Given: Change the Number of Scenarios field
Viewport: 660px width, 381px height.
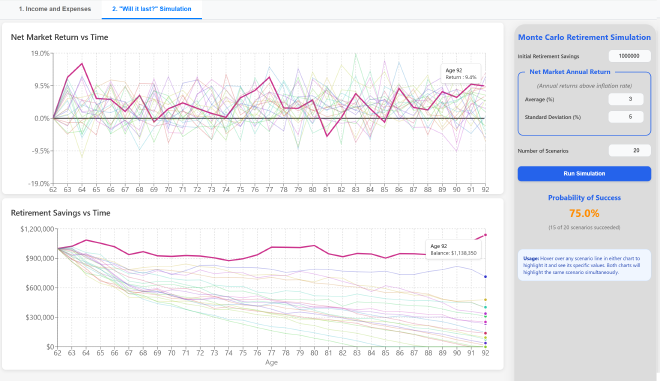Looking at the screenshot, I should pos(630,150).
